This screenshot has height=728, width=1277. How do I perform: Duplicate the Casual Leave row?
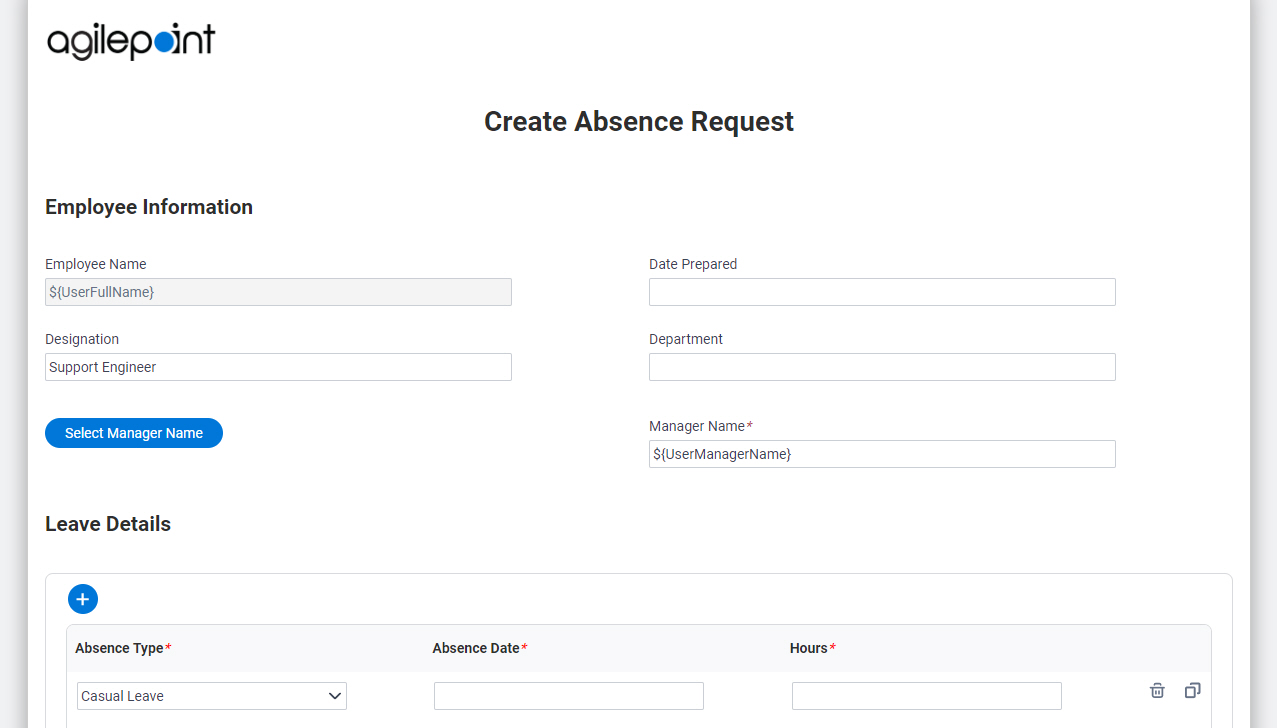(1192, 690)
